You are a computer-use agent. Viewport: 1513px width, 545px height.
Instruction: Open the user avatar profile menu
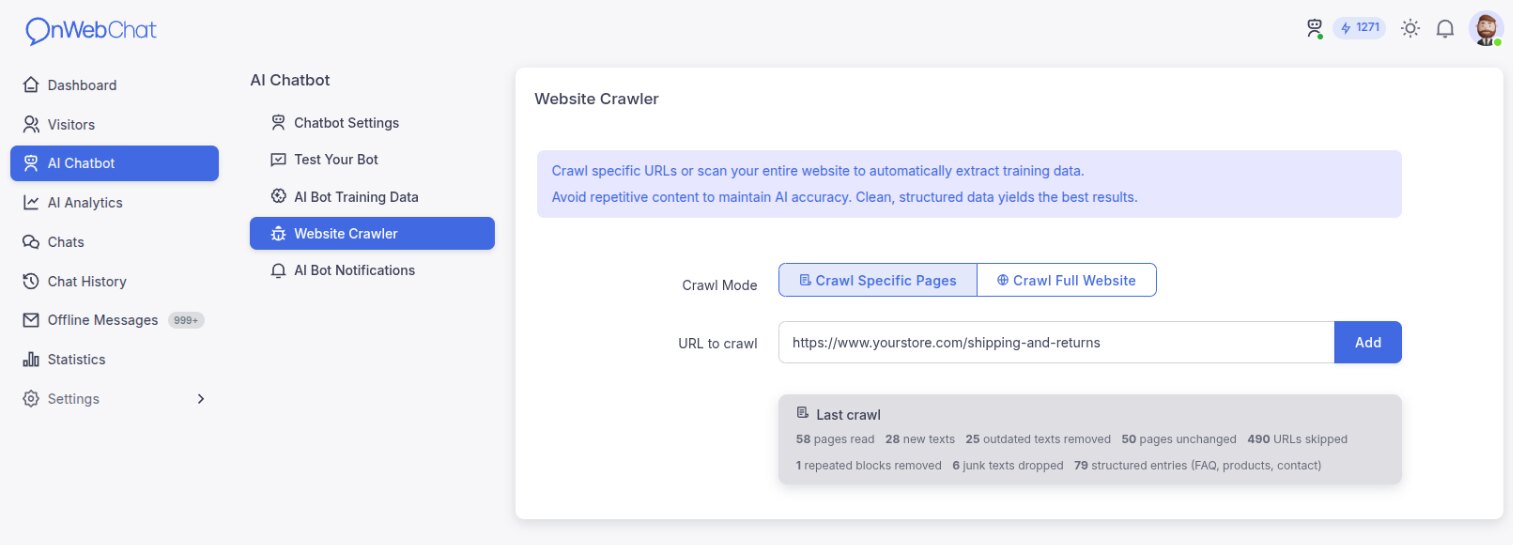coord(1486,28)
